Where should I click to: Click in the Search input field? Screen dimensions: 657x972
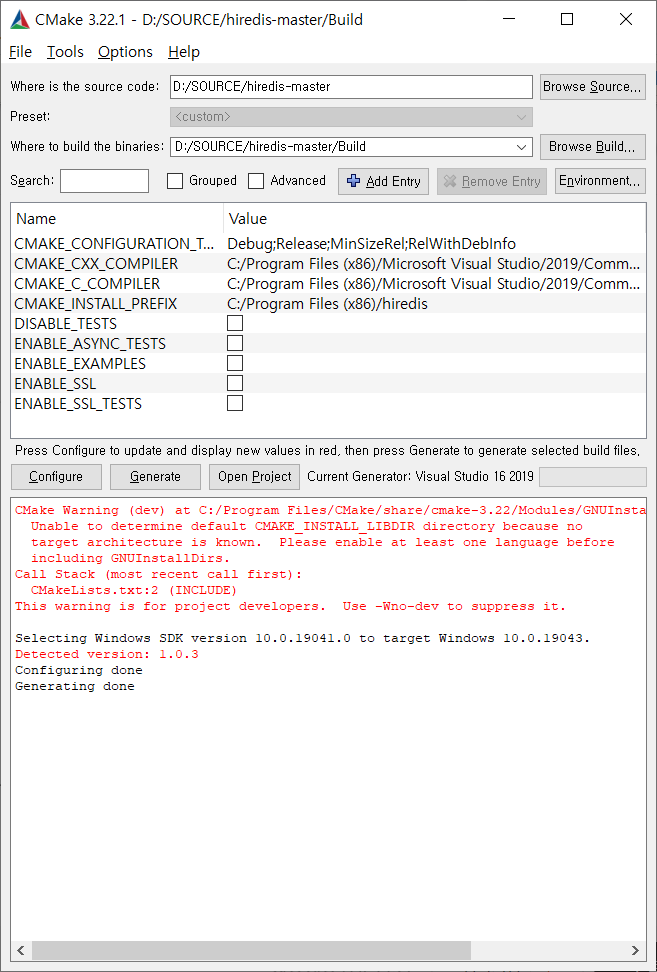(x=104, y=181)
